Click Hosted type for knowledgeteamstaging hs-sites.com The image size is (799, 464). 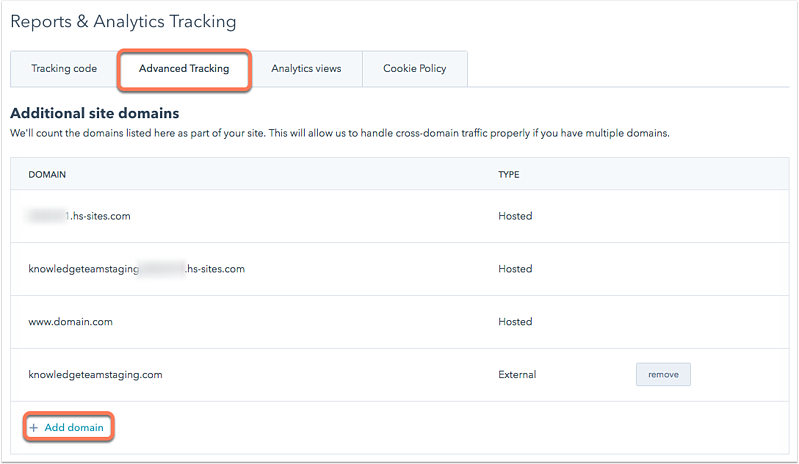[x=515, y=269]
